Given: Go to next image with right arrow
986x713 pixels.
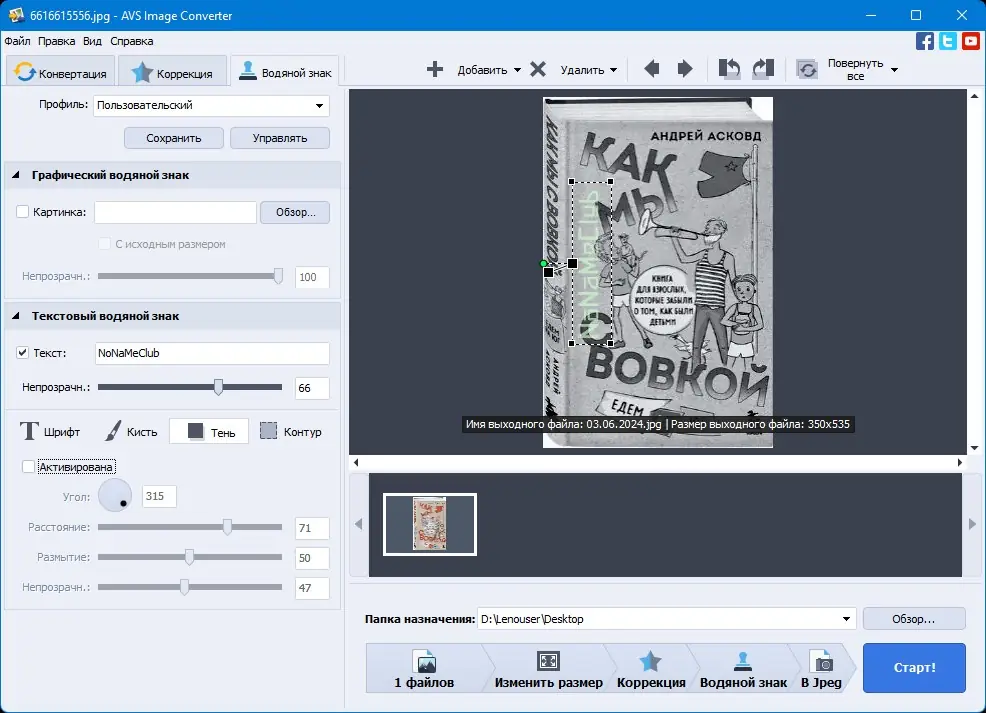Looking at the screenshot, I should (685, 69).
